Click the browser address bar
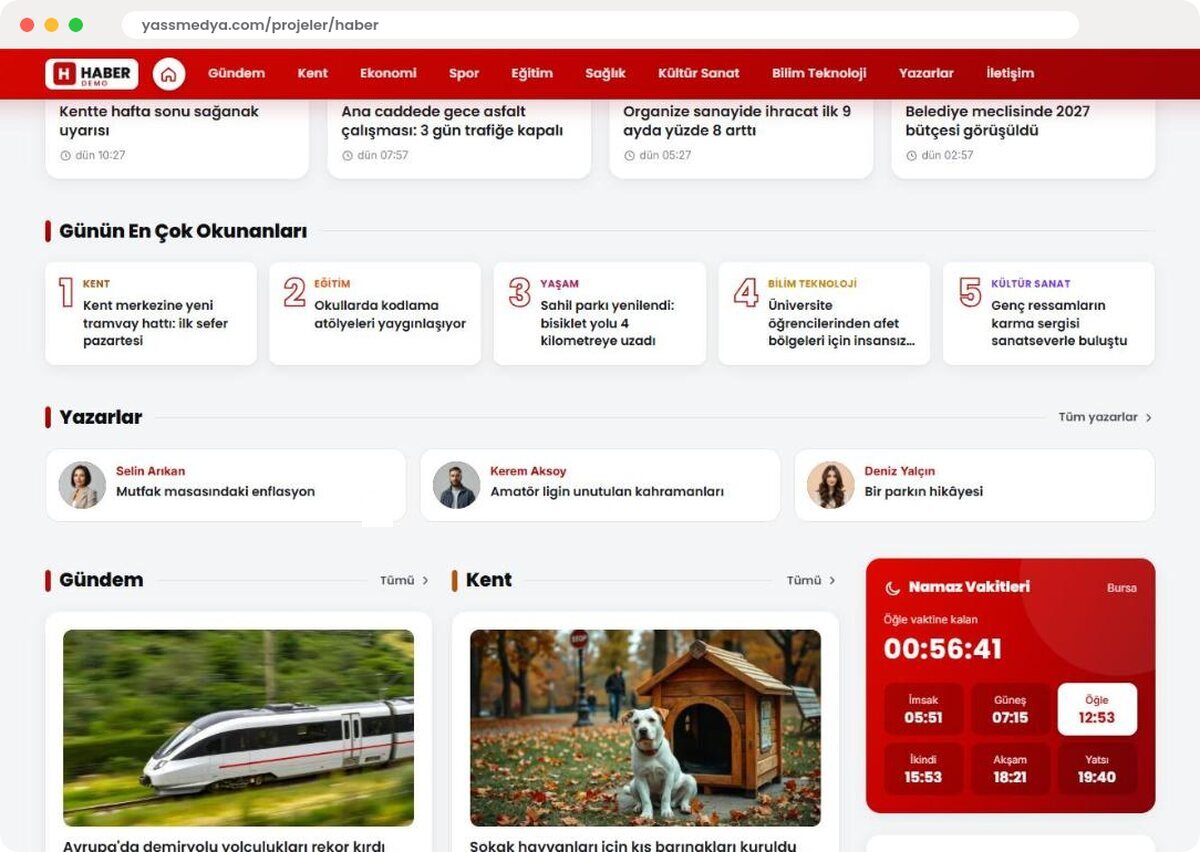This screenshot has height=852, width=1200. (600, 25)
